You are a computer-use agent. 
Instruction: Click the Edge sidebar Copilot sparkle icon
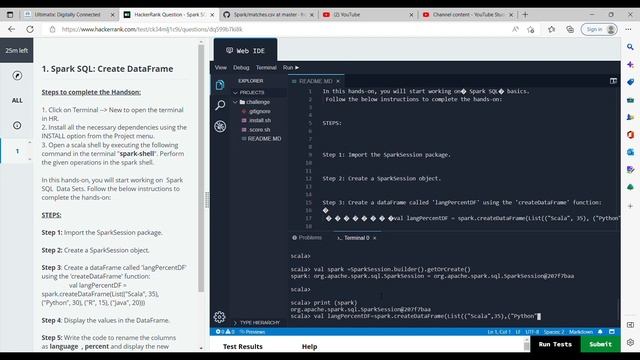[x=630, y=64]
